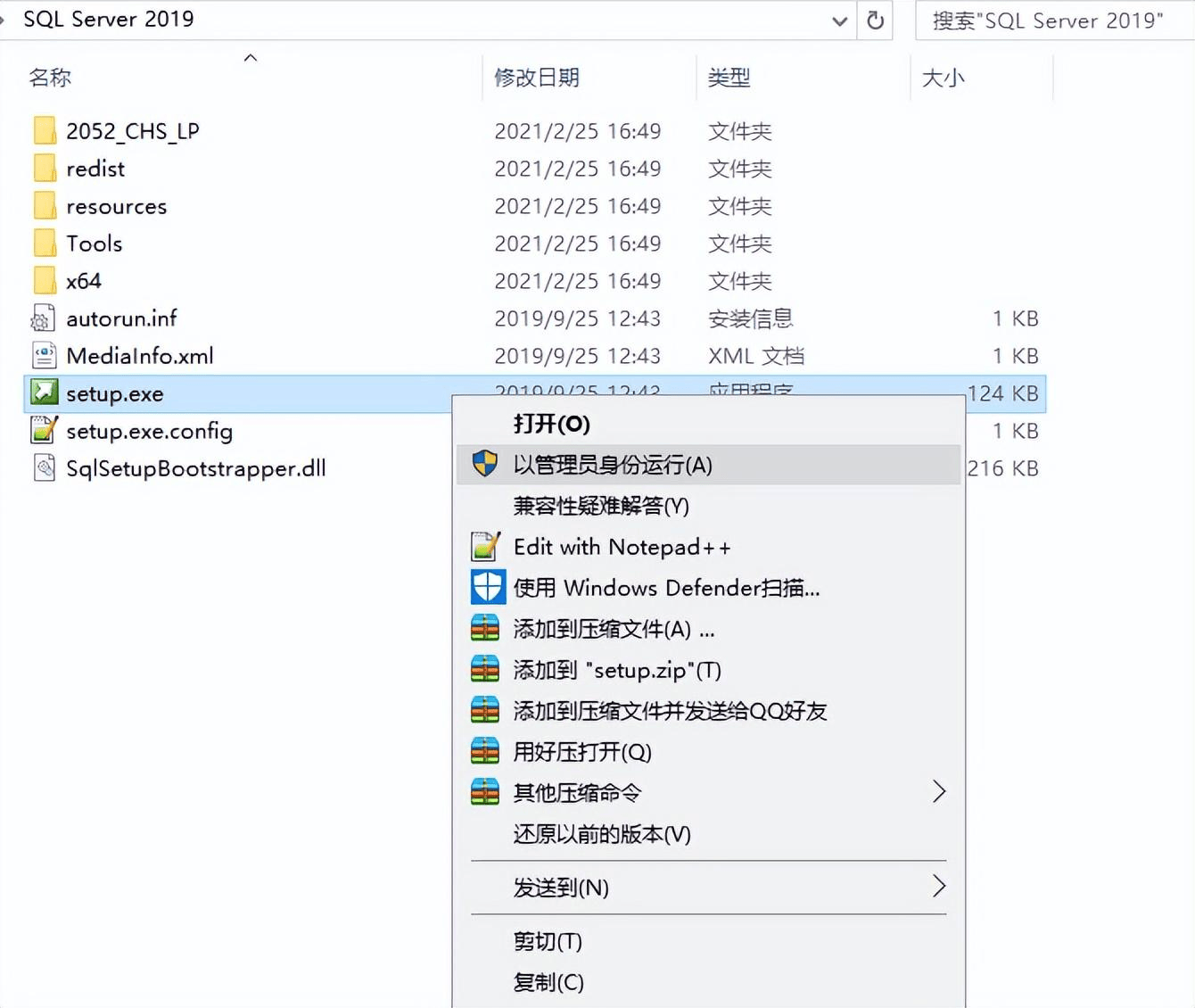This screenshot has height=1008, width=1195.
Task: Choose 添加到压缩文件并发送给QQ好友
Action: (709, 711)
